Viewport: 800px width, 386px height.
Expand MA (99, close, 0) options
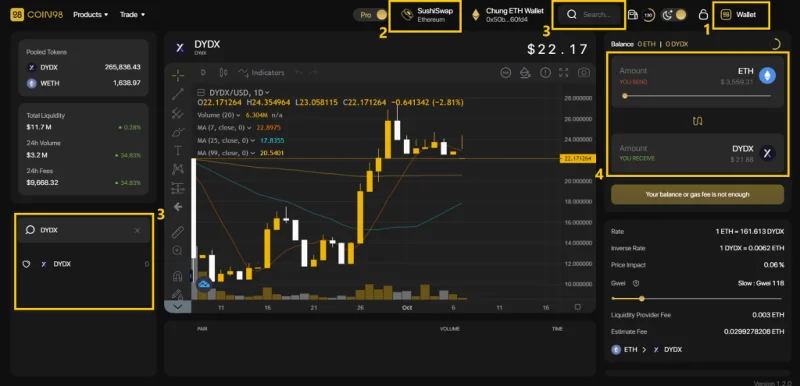coord(253,153)
